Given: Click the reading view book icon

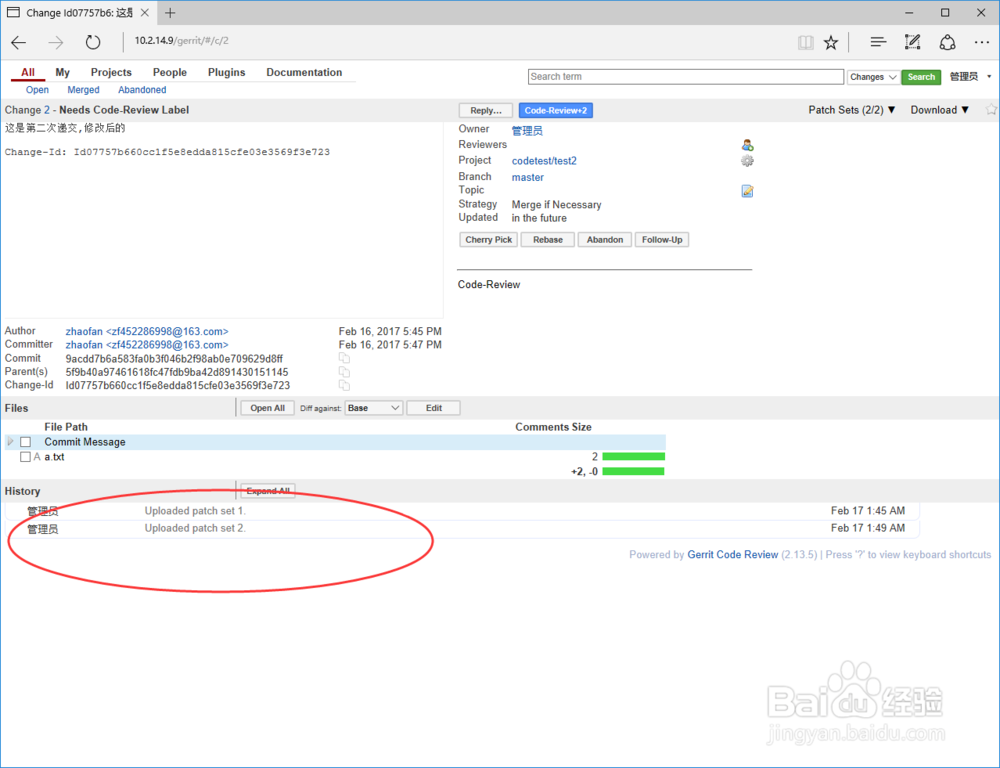Looking at the screenshot, I should pos(806,41).
